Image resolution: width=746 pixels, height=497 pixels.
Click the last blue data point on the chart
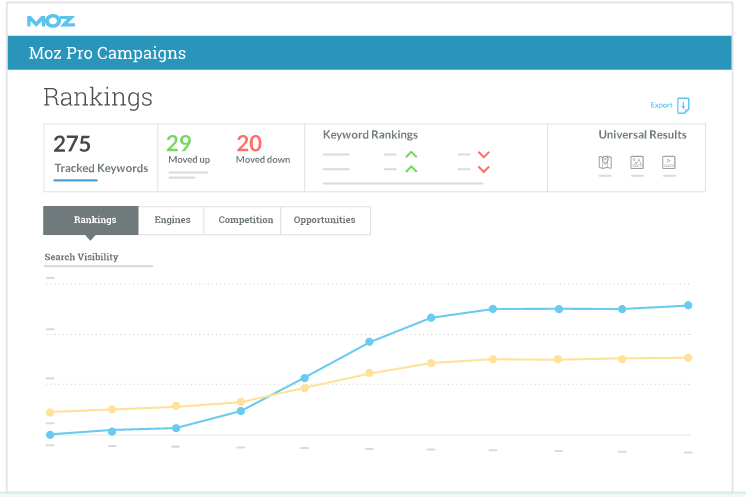pyautogui.click(x=688, y=305)
